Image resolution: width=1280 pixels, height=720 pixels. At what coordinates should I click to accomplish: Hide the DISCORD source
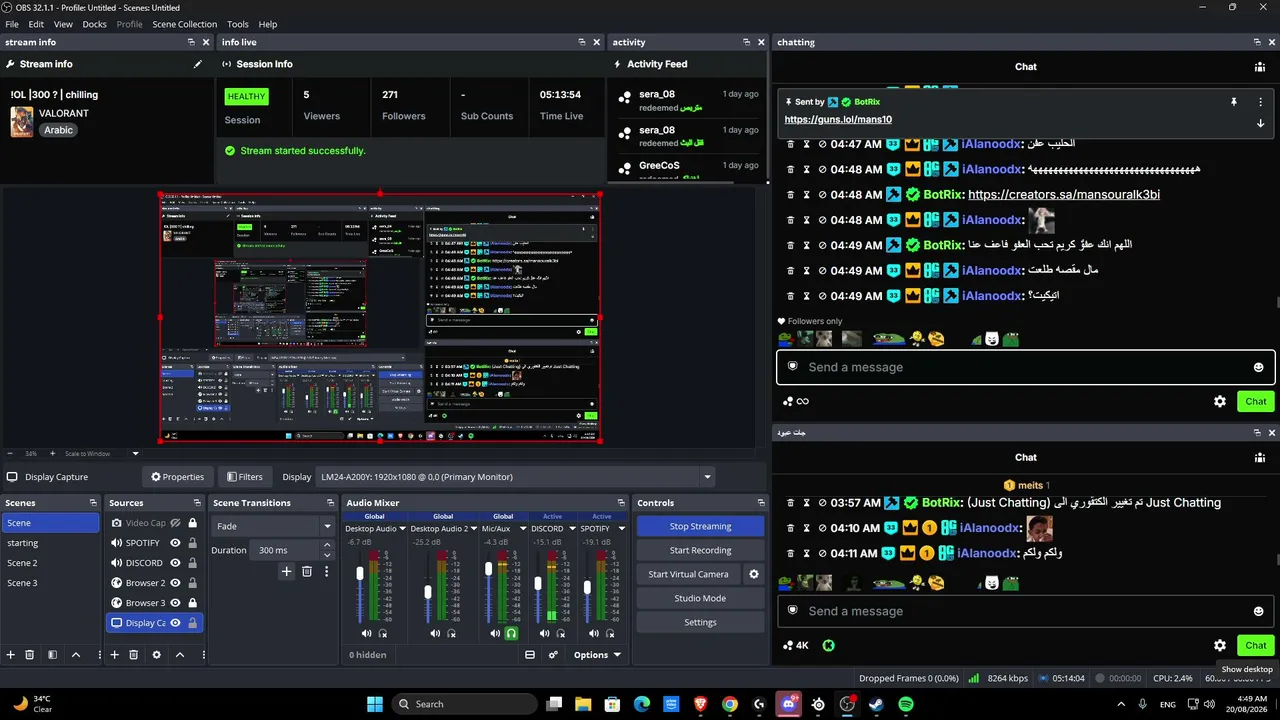click(x=175, y=563)
